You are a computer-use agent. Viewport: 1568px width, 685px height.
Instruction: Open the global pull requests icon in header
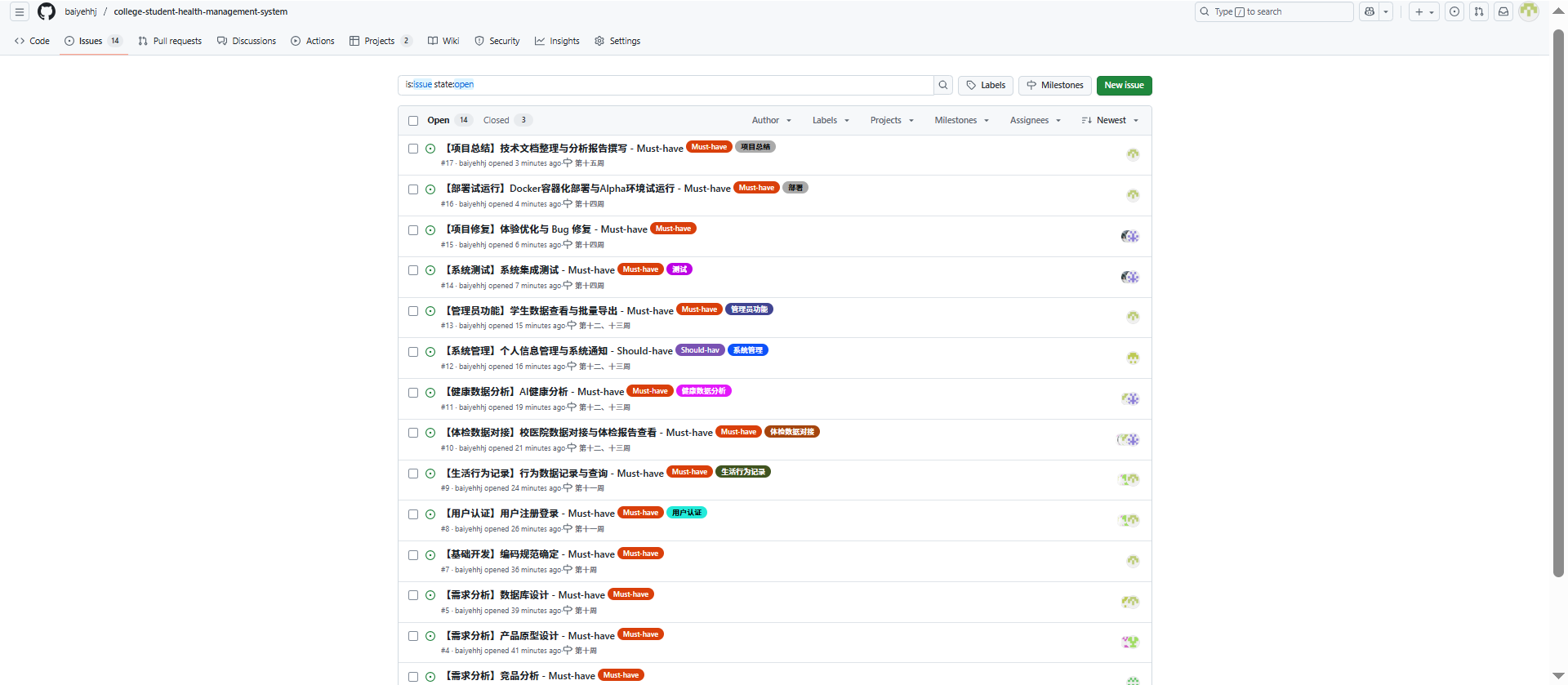coord(1479,12)
